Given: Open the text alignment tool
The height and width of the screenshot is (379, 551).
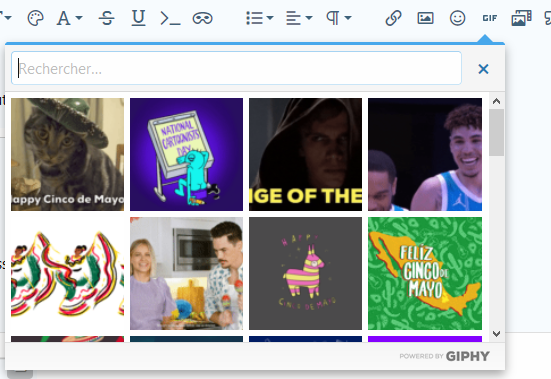Looking at the screenshot, I should 293,18.
